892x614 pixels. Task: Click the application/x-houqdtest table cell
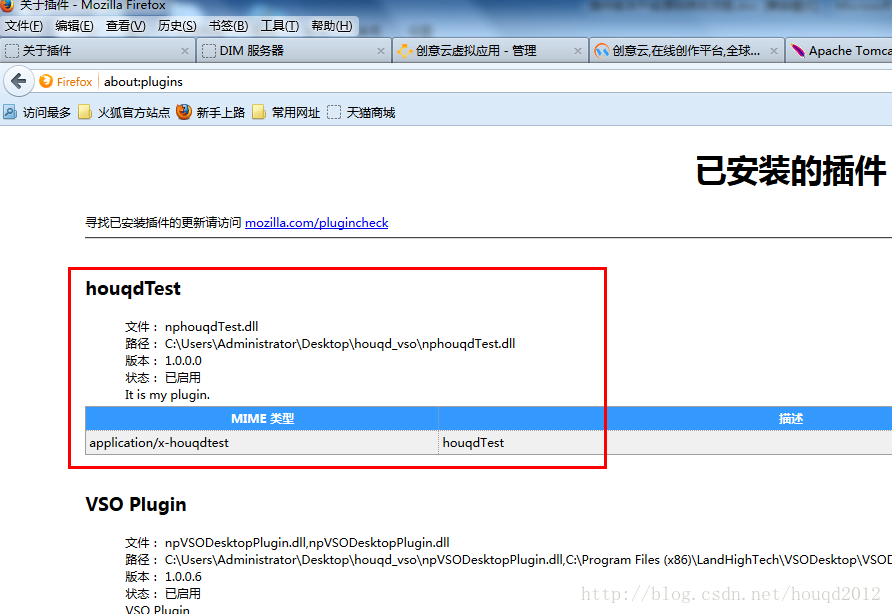(262, 443)
